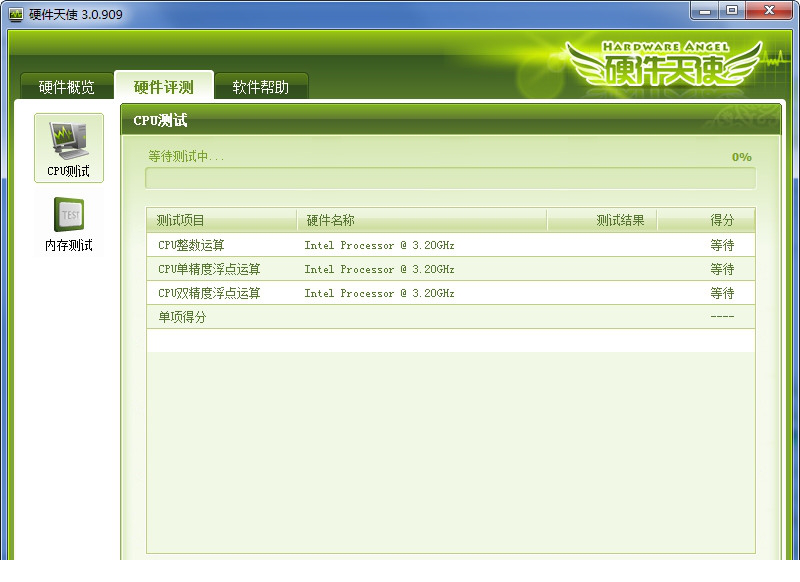Select the CPU测试 computer icon

(x=69, y=148)
